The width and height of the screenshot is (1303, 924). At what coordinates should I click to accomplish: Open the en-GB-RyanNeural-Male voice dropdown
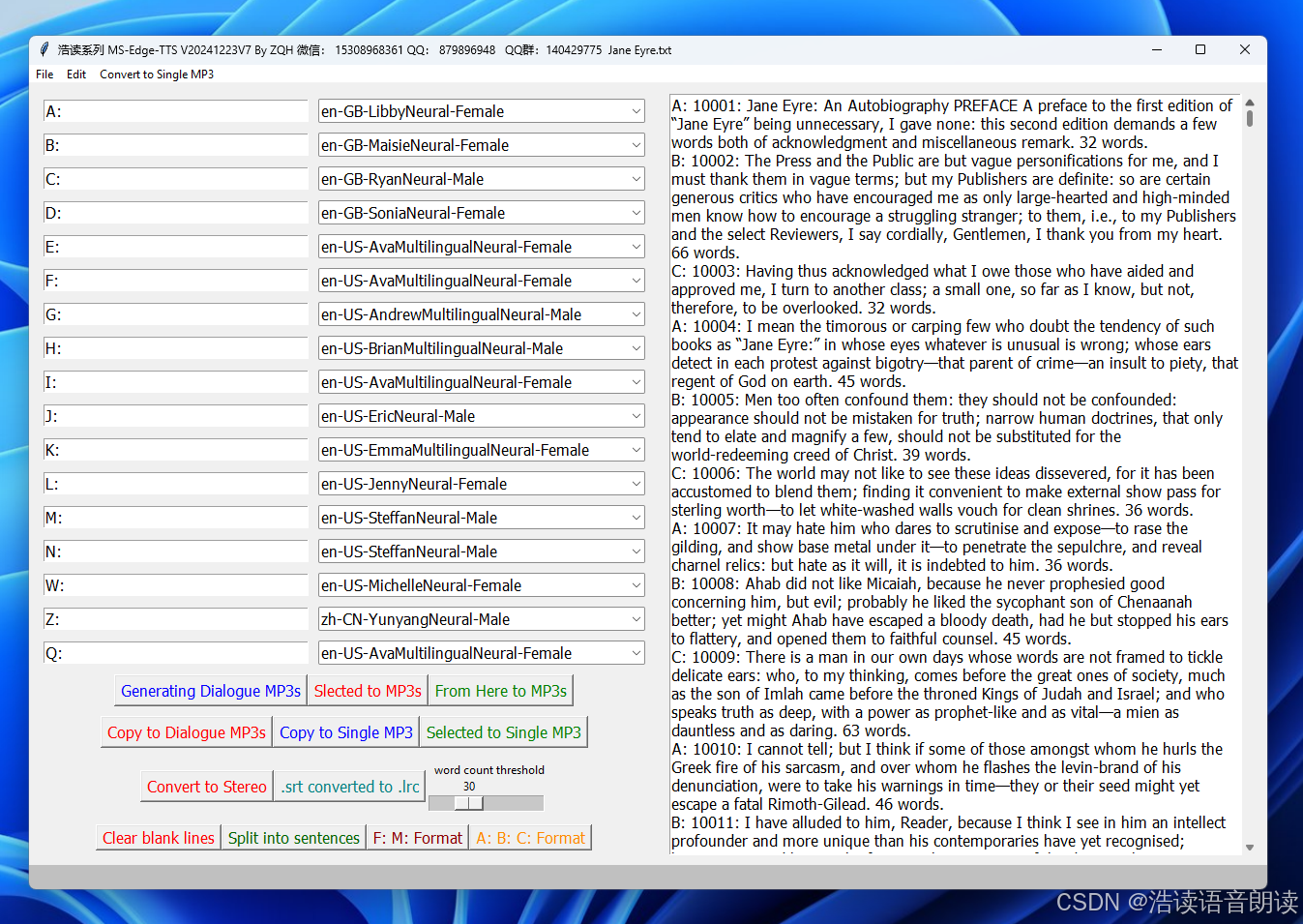[x=482, y=179]
